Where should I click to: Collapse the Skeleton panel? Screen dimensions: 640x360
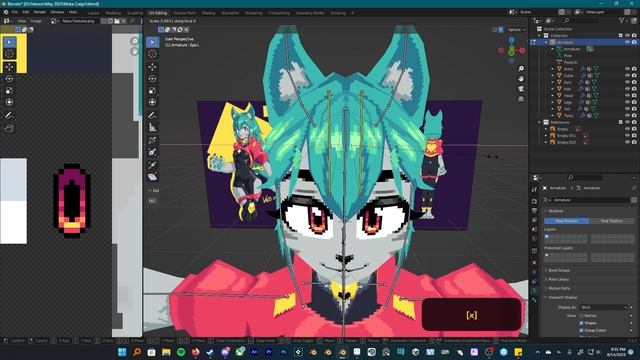(x=554, y=211)
